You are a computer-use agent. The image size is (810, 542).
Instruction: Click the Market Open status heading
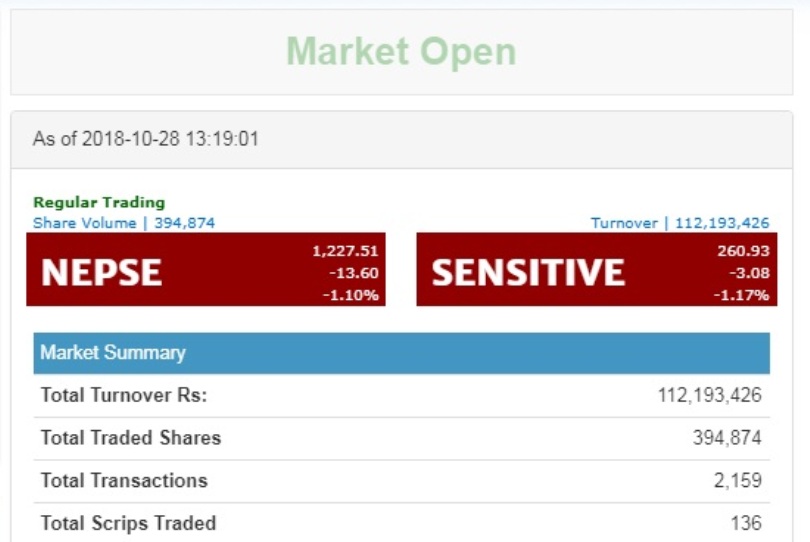click(x=401, y=51)
